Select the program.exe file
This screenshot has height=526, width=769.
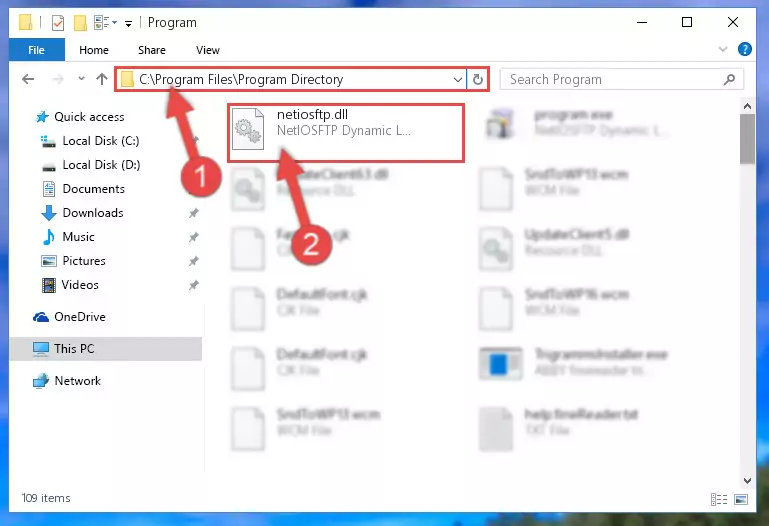(x=574, y=123)
